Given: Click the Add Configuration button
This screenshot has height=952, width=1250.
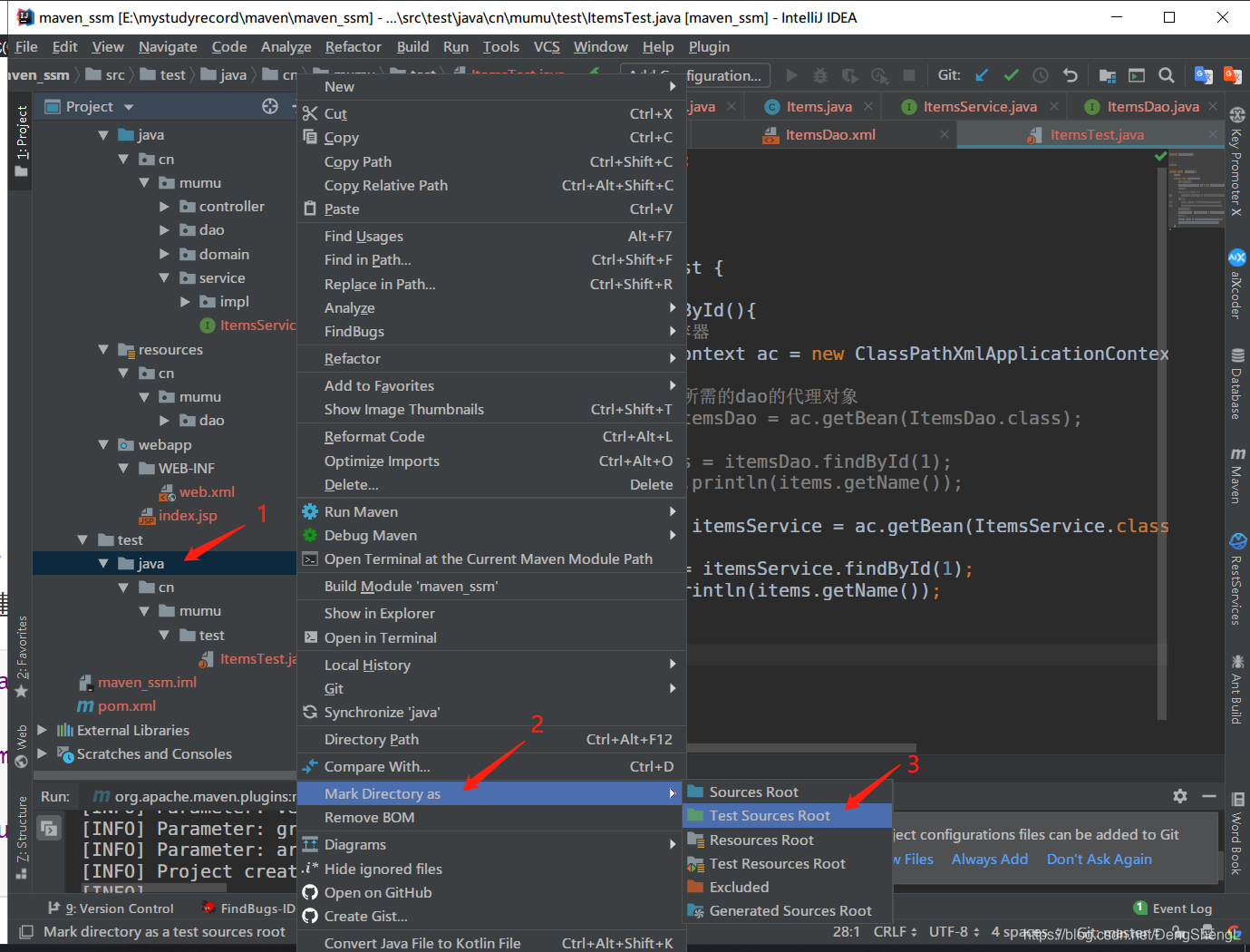Looking at the screenshot, I should [x=696, y=76].
